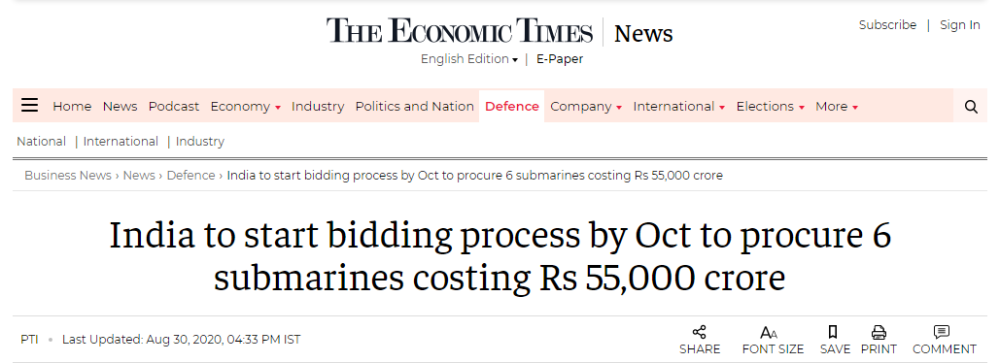
Task: Click the search magnifier icon
Action: point(971,107)
